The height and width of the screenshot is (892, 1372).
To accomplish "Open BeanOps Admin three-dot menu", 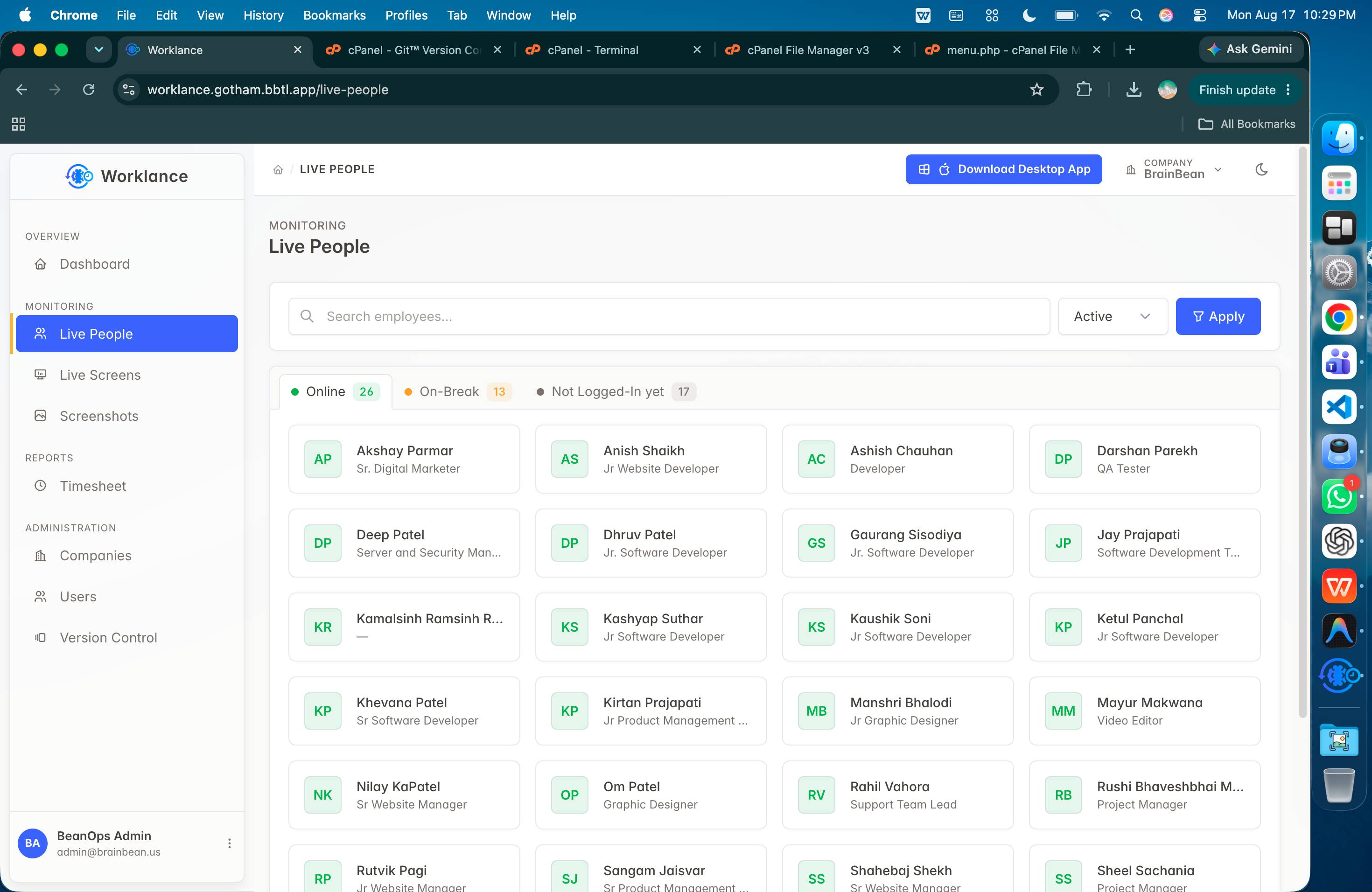I will 230,843.
